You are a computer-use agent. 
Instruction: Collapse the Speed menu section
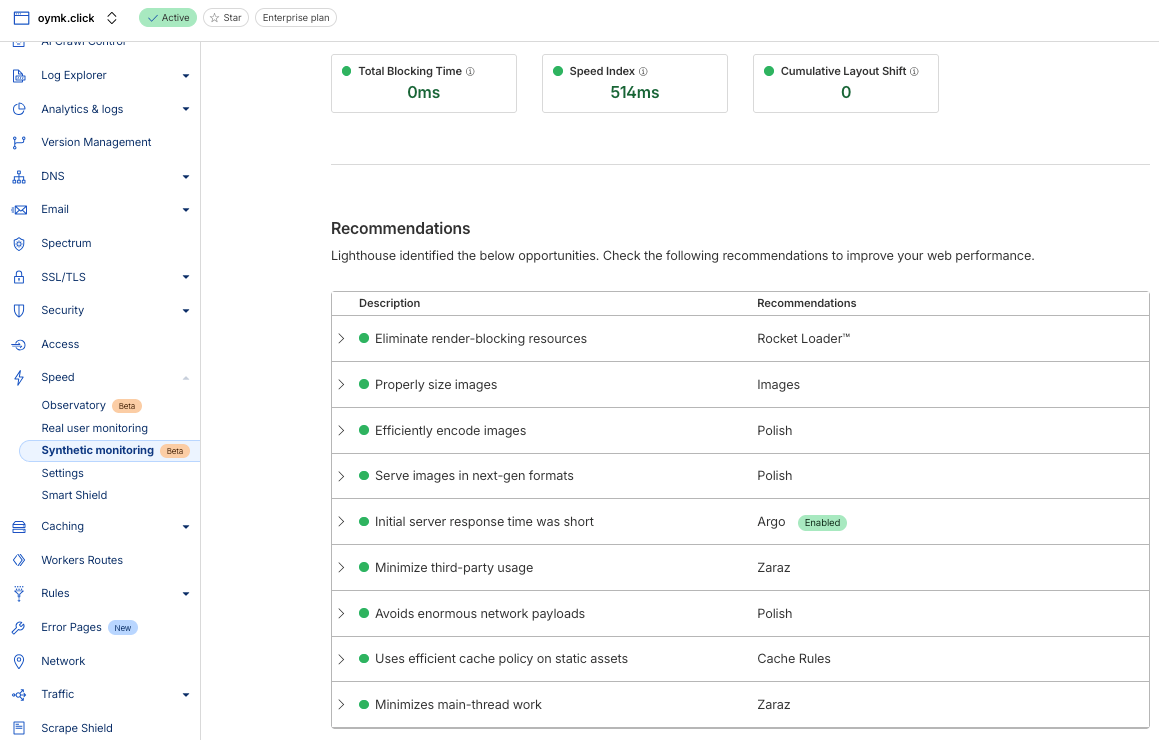pos(186,378)
